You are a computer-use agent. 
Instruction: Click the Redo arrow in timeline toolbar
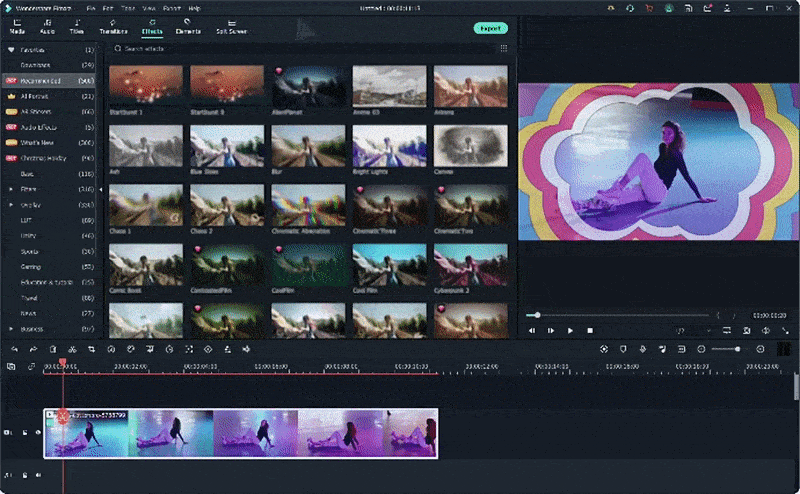click(x=33, y=349)
